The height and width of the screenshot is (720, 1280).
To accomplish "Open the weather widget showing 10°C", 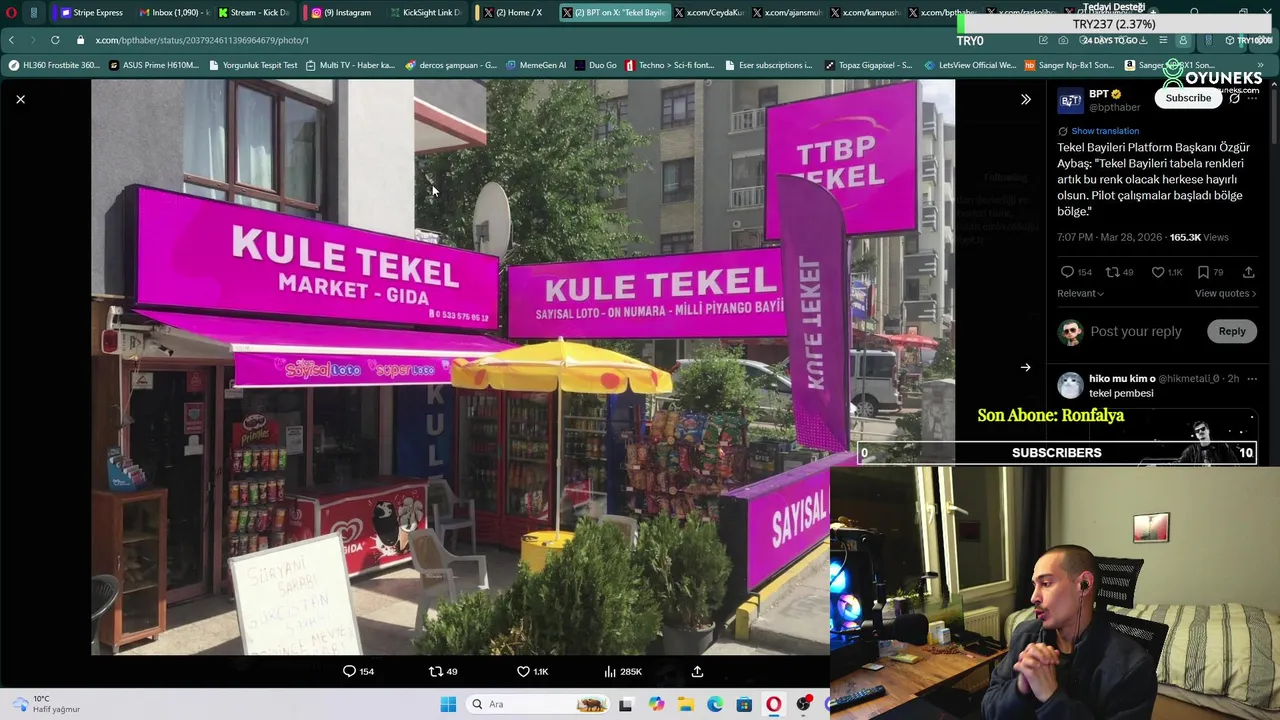I will coord(45,704).
